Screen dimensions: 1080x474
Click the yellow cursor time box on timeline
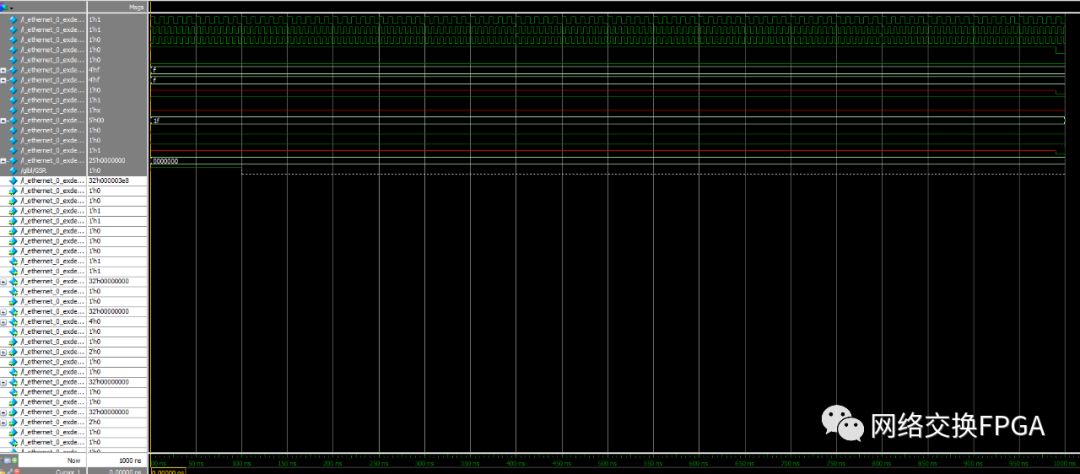(167, 471)
